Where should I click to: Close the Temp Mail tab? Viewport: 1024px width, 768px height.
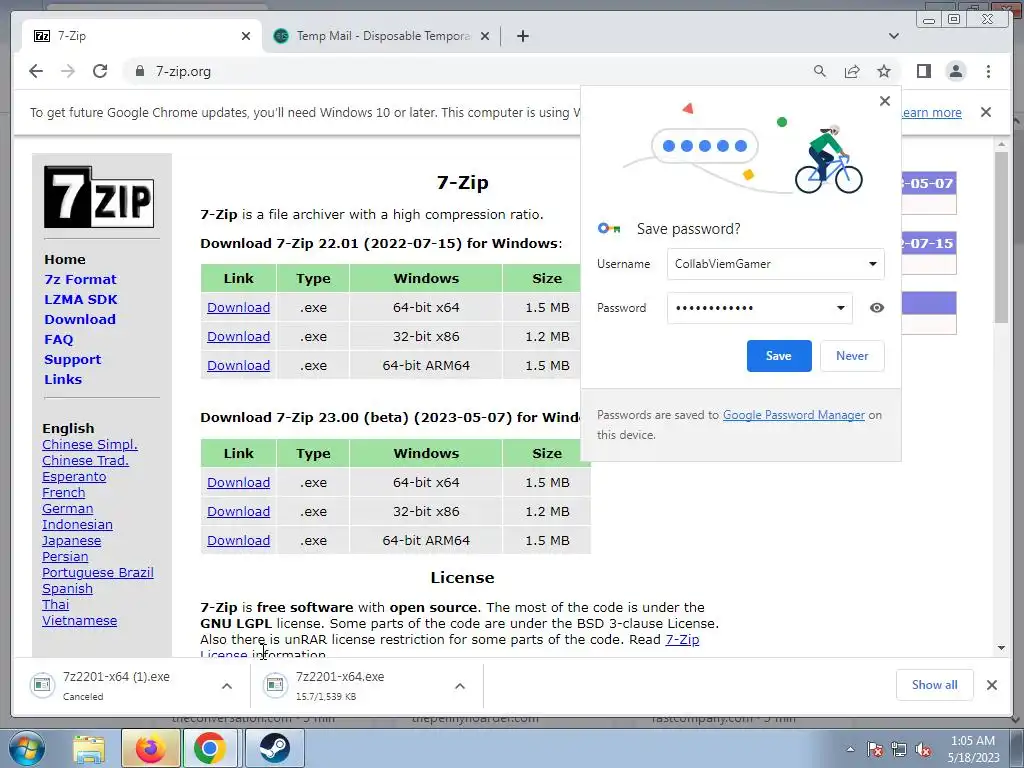pyautogui.click(x=485, y=36)
